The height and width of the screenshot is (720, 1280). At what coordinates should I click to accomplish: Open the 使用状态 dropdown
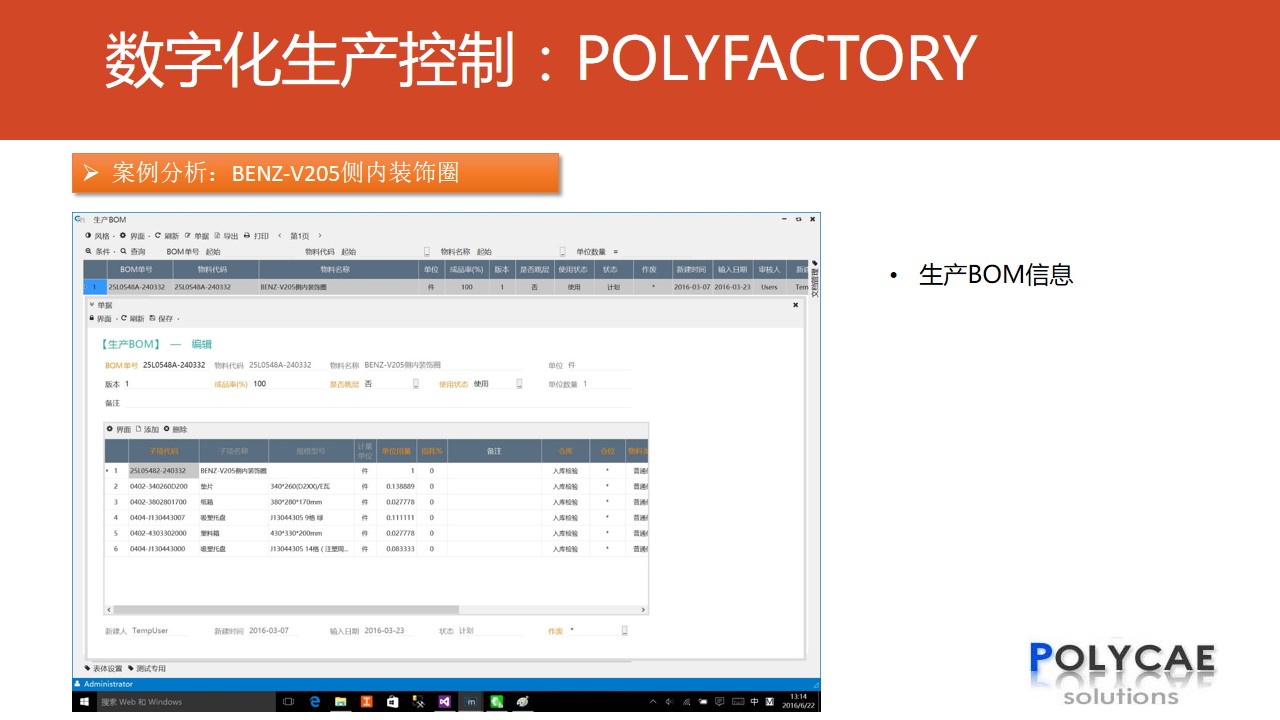(x=519, y=384)
